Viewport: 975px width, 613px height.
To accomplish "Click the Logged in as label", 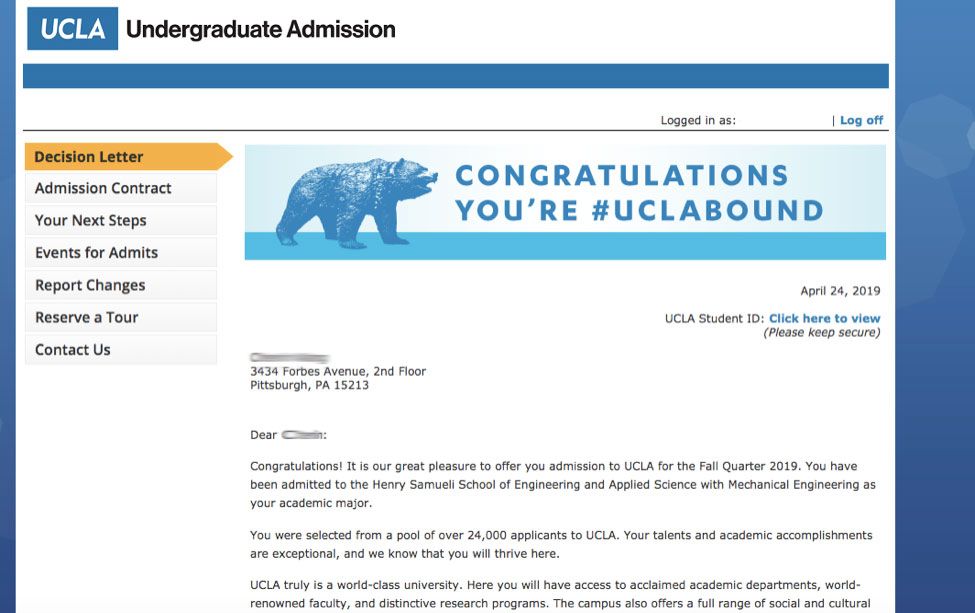I will pyautogui.click(x=698, y=120).
